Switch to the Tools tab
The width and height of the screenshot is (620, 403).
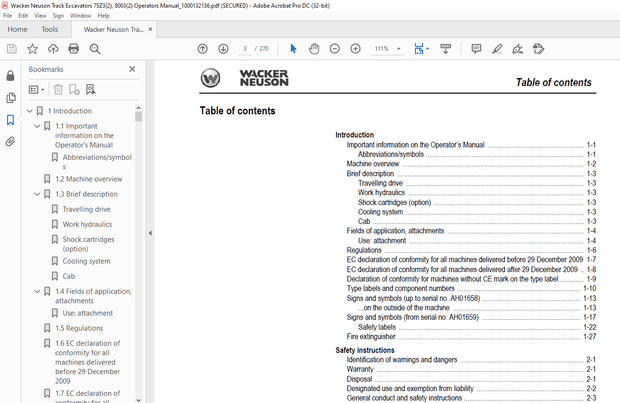(50, 29)
